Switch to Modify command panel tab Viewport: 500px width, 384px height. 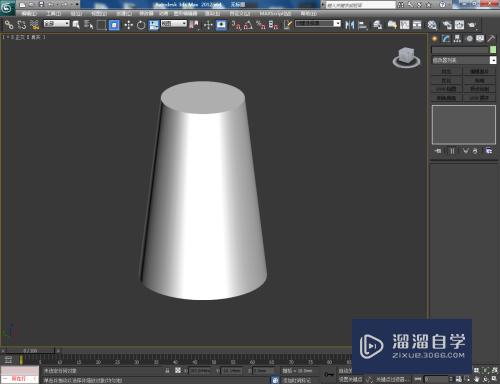coord(446,39)
